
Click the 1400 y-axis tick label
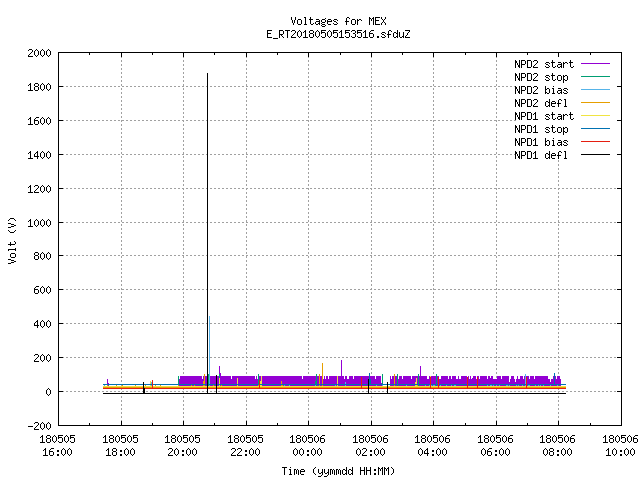[39, 155]
